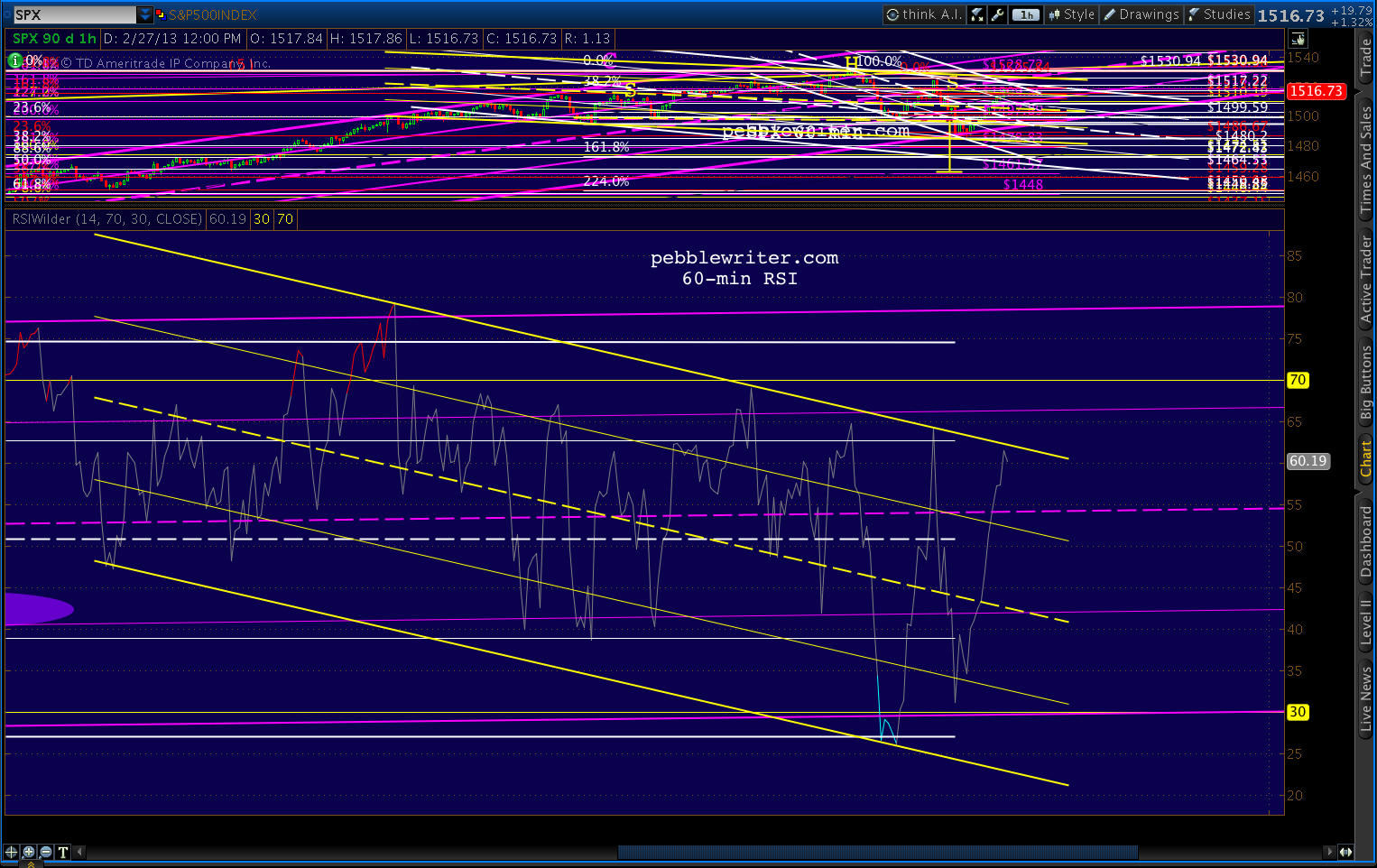Open the think A.I. tool
1377x868 pixels.
tap(924, 14)
